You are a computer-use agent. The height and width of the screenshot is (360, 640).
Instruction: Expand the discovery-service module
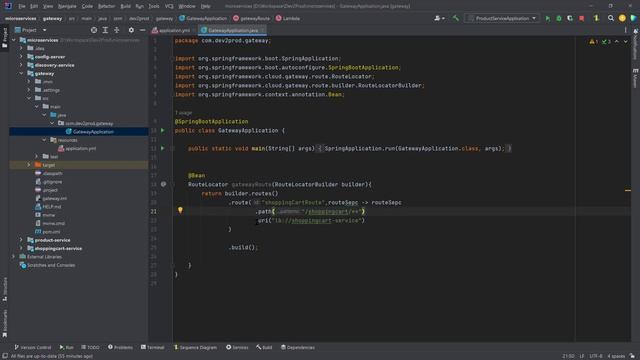21,65
